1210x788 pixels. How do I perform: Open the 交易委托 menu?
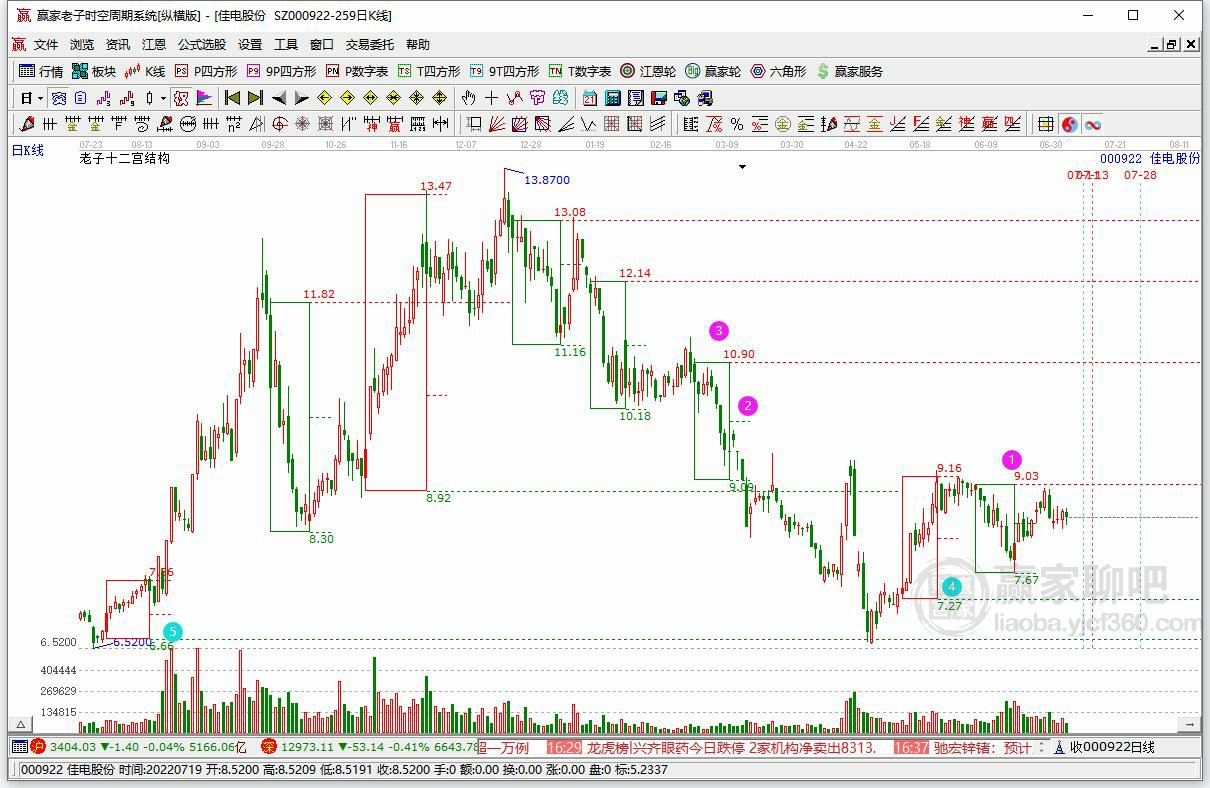(370, 45)
